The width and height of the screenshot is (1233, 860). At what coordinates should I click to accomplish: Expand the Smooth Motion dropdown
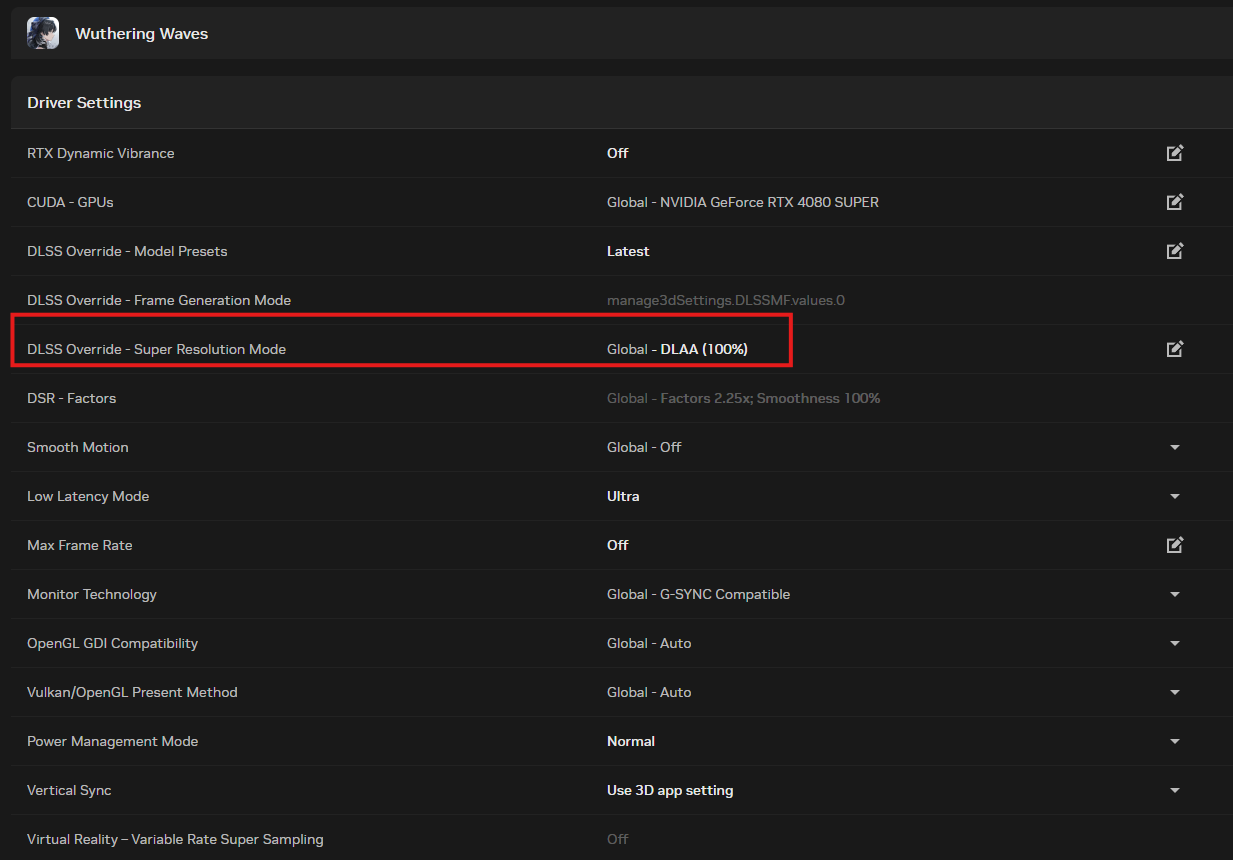(x=1175, y=447)
